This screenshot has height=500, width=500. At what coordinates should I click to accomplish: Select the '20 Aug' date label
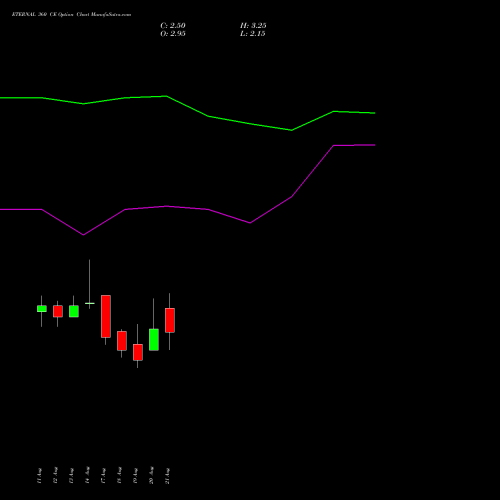tap(151, 475)
